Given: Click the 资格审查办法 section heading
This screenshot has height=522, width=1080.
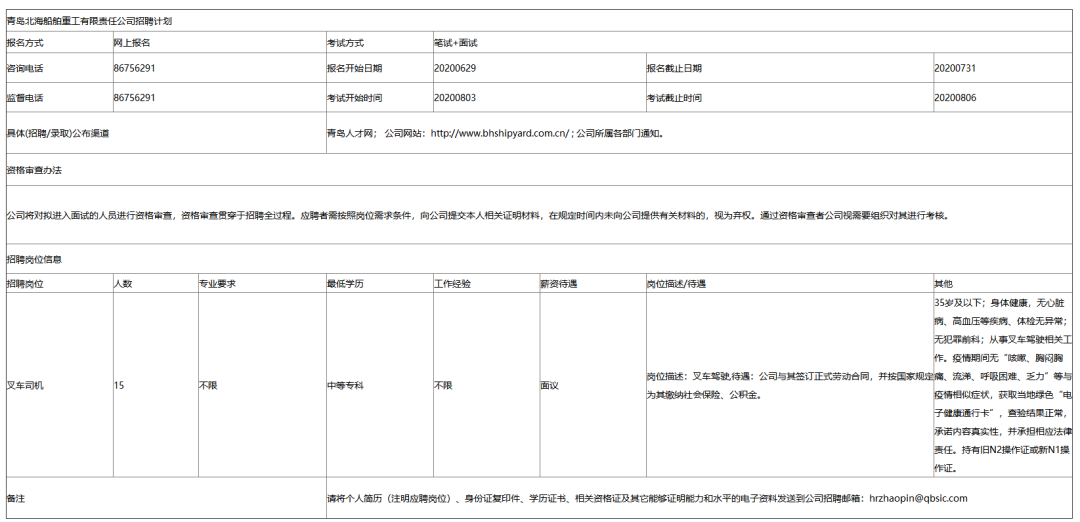Looking at the screenshot, I should pos(34,169).
